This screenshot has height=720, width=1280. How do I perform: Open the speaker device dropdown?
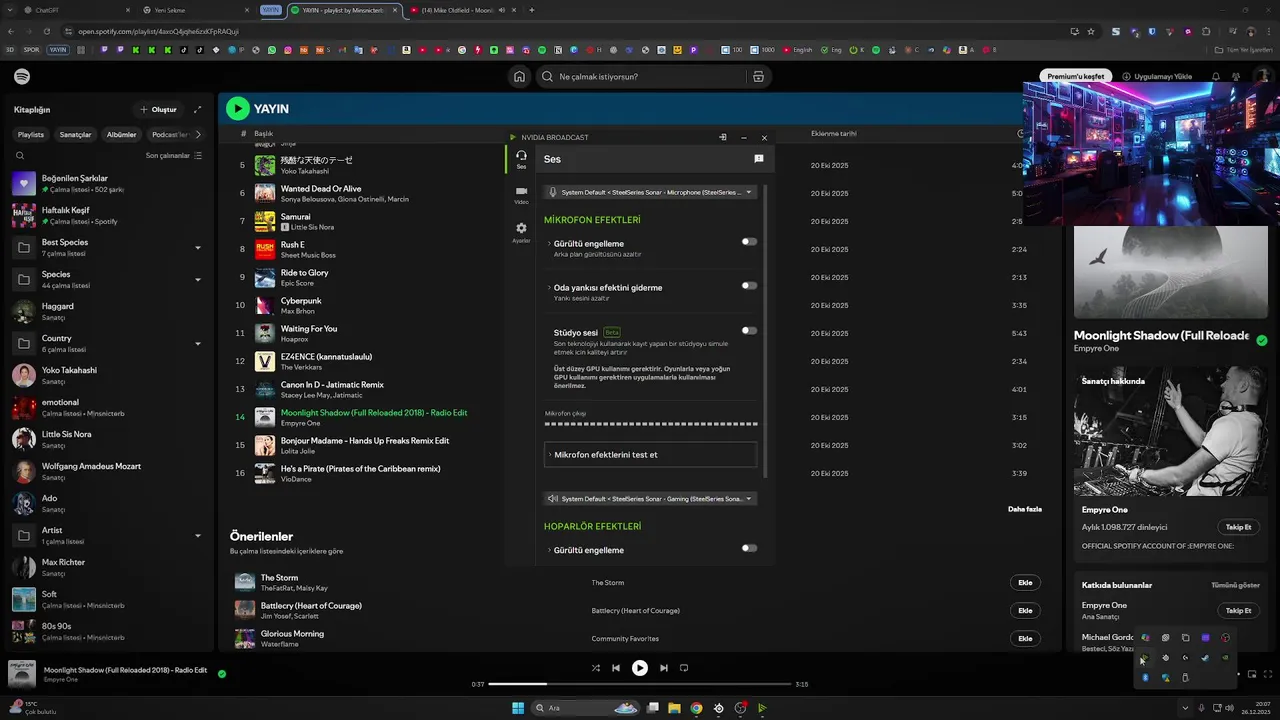tap(650, 498)
